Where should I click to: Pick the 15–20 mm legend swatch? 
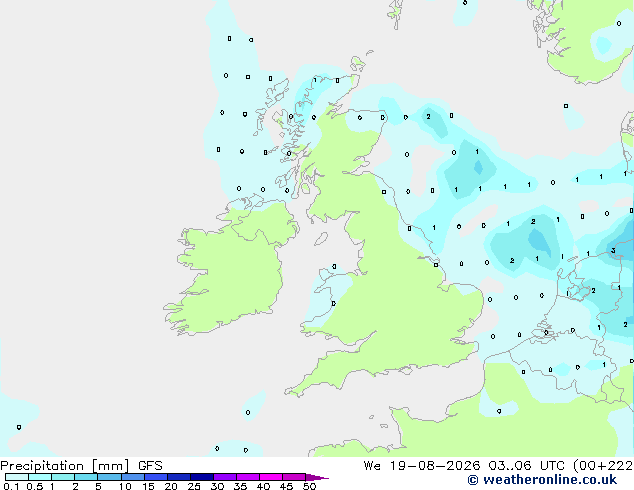tap(156, 477)
